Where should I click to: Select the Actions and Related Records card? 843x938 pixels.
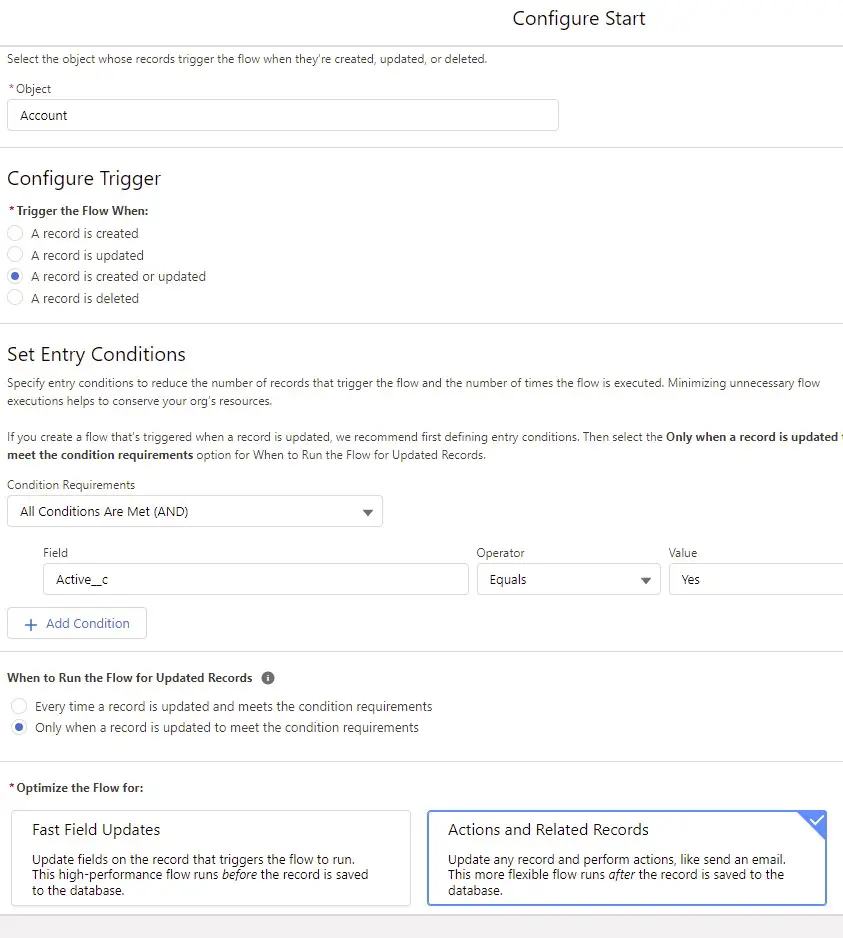click(x=627, y=858)
